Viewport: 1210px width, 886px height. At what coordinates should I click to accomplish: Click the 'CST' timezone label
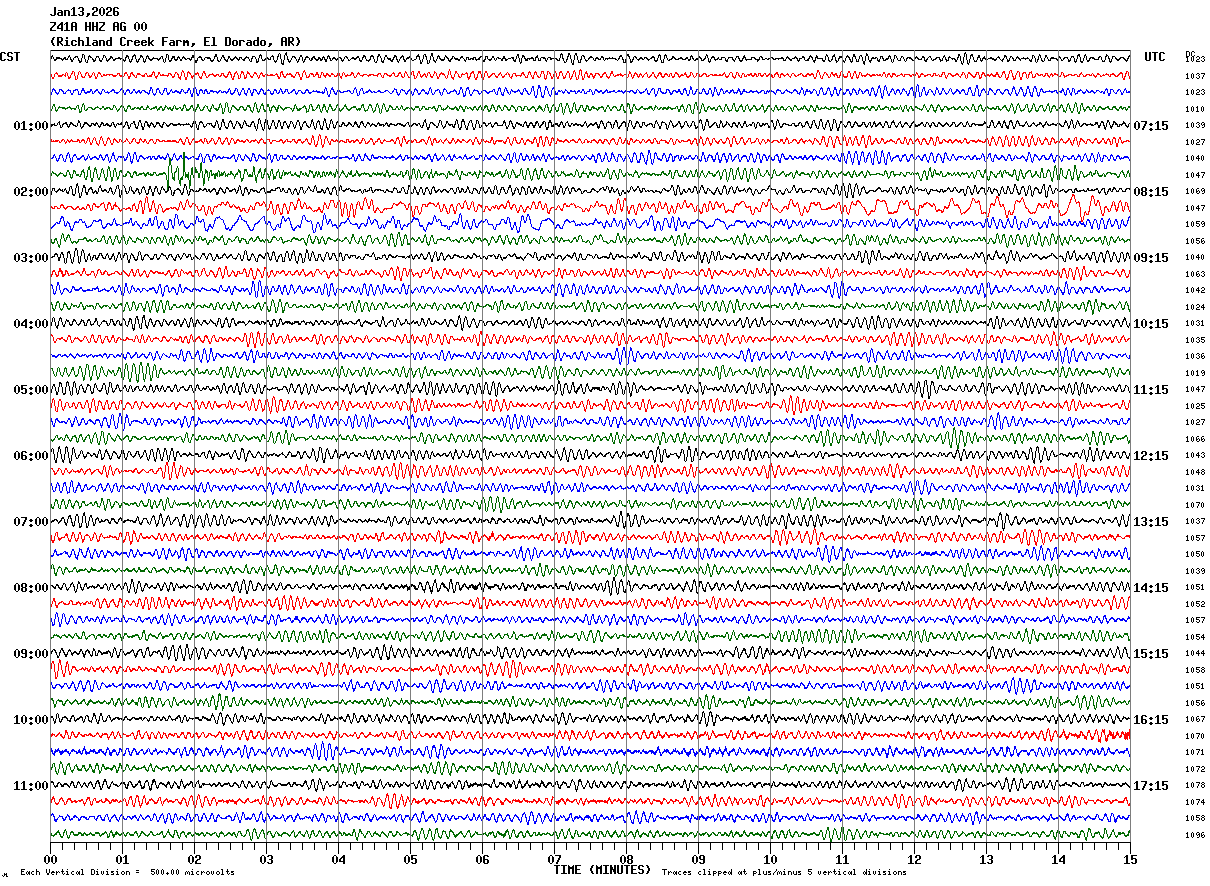10,57
